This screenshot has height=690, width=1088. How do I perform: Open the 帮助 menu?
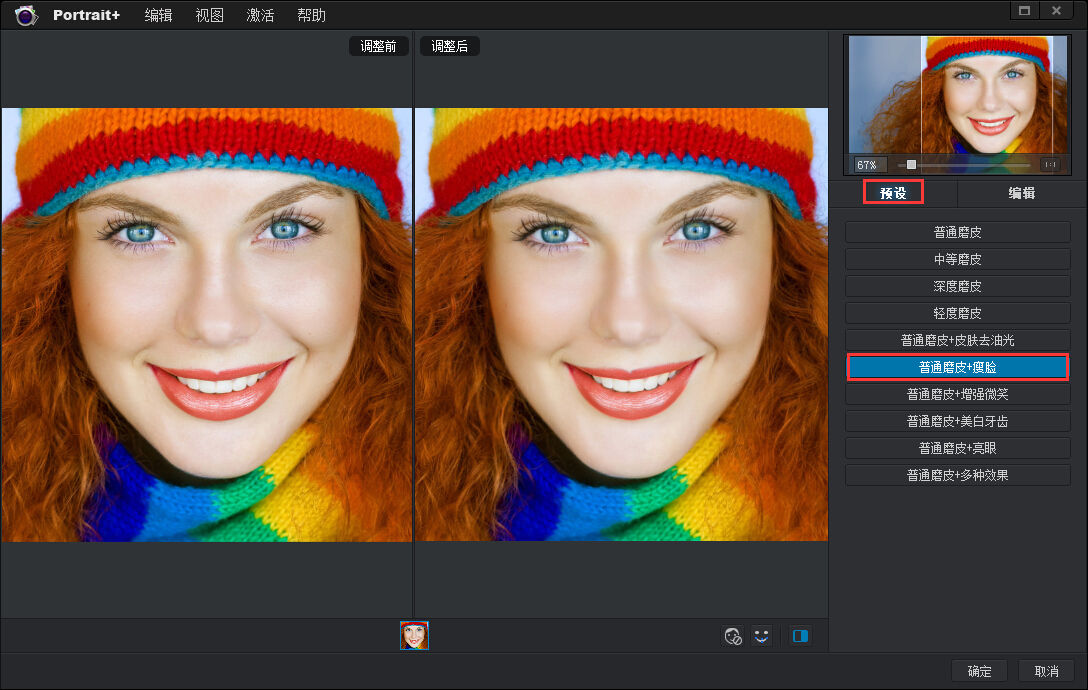point(312,15)
